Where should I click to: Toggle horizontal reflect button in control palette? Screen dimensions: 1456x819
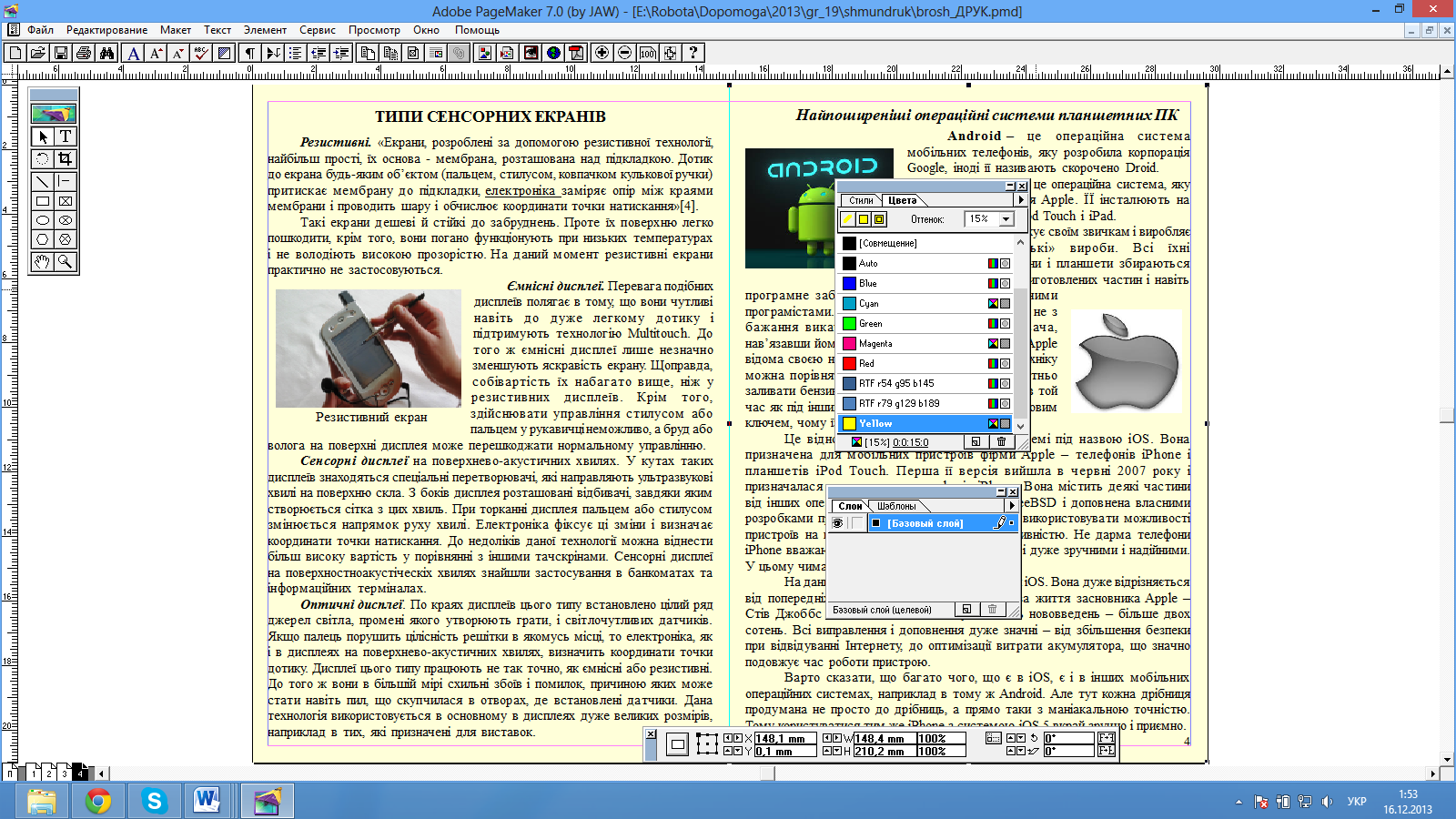[x=1107, y=738]
